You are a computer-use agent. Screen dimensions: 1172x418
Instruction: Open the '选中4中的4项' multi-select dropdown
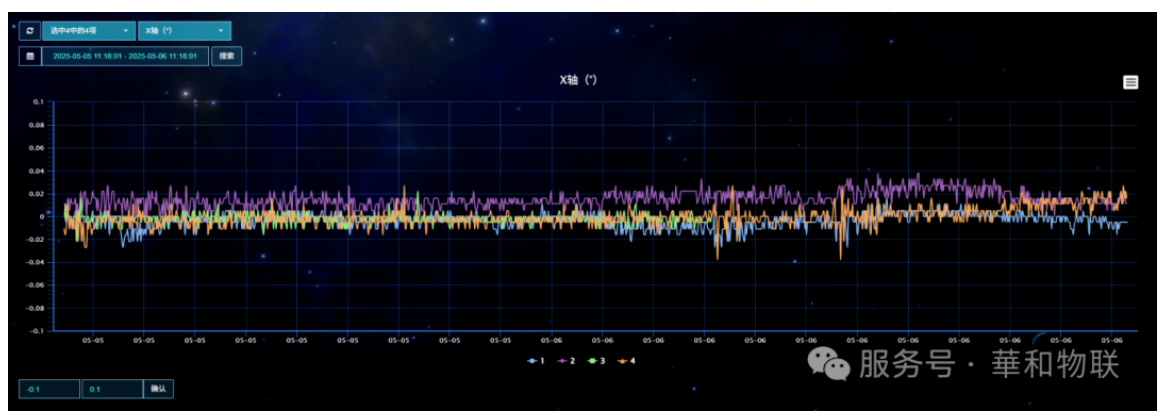89,31
